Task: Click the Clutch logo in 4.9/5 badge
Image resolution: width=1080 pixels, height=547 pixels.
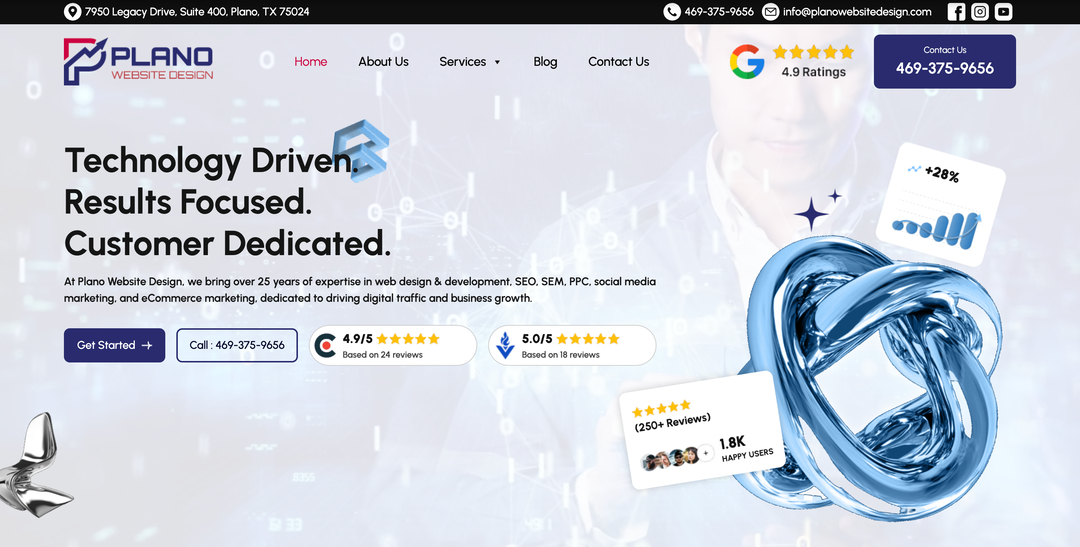Action: (x=325, y=345)
